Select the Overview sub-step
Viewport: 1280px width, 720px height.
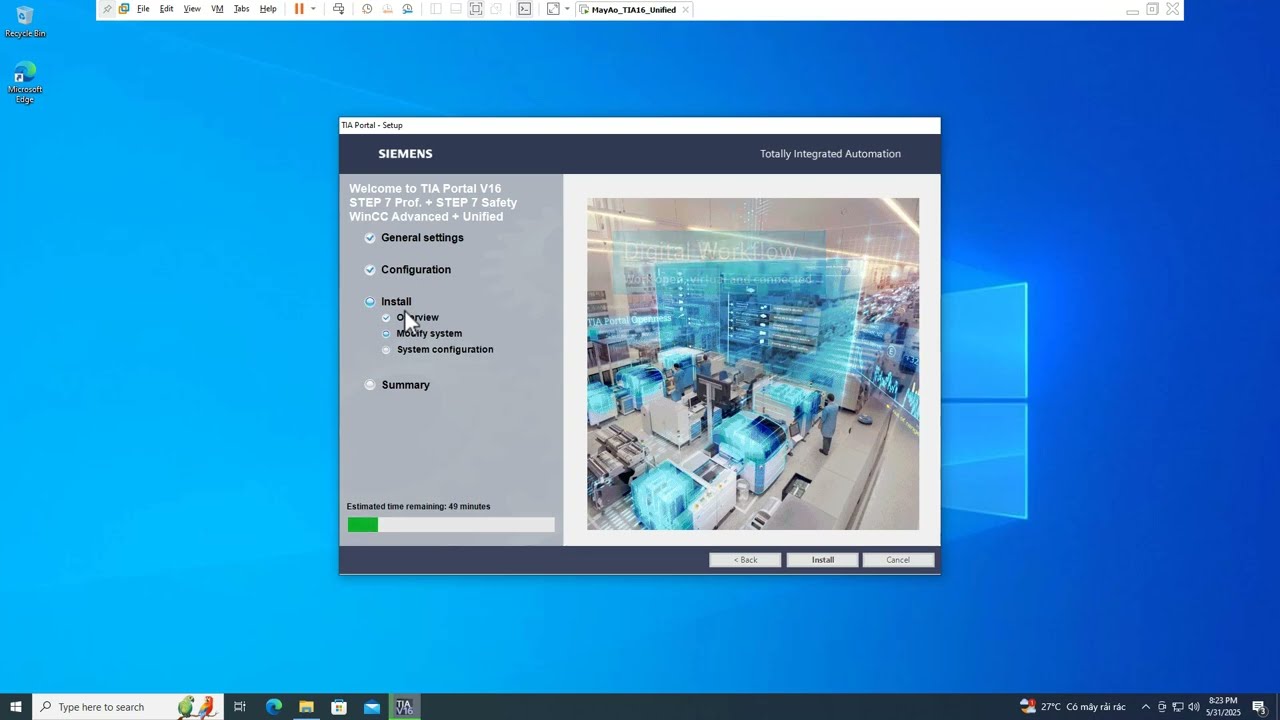417,318
